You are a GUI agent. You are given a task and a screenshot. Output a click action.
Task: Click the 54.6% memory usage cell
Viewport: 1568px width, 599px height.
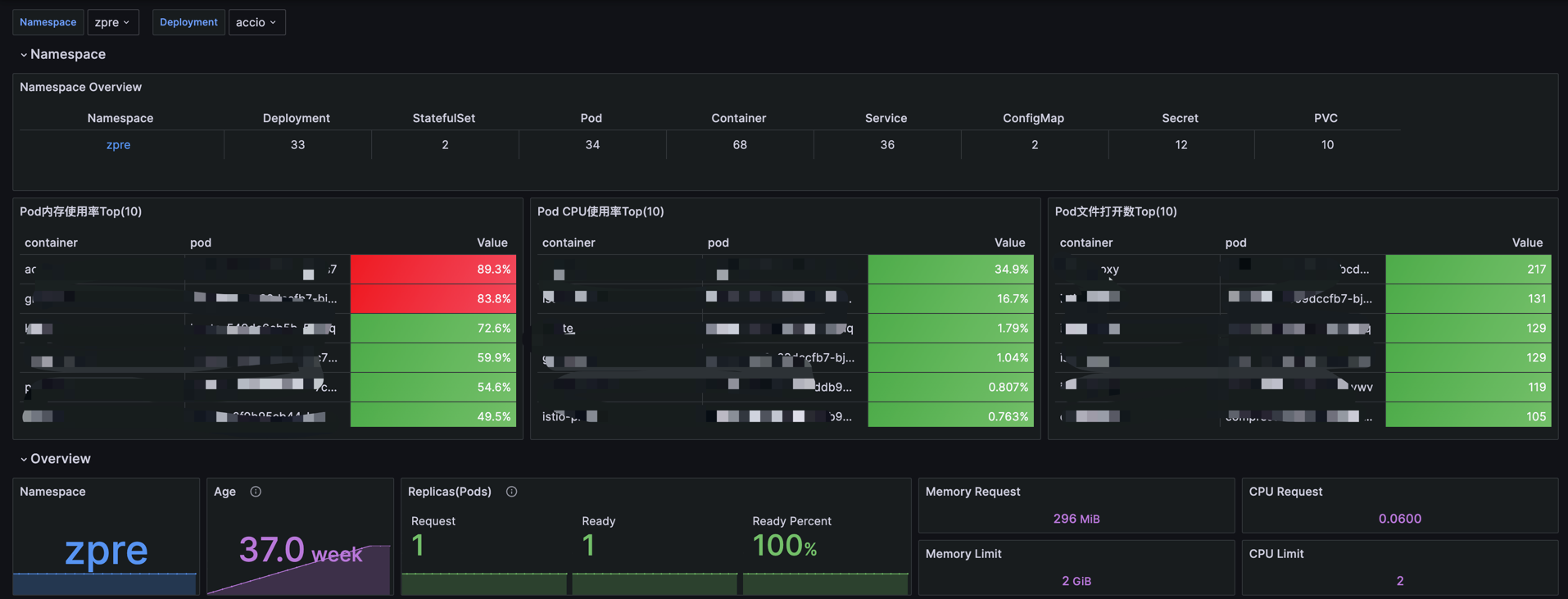433,387
